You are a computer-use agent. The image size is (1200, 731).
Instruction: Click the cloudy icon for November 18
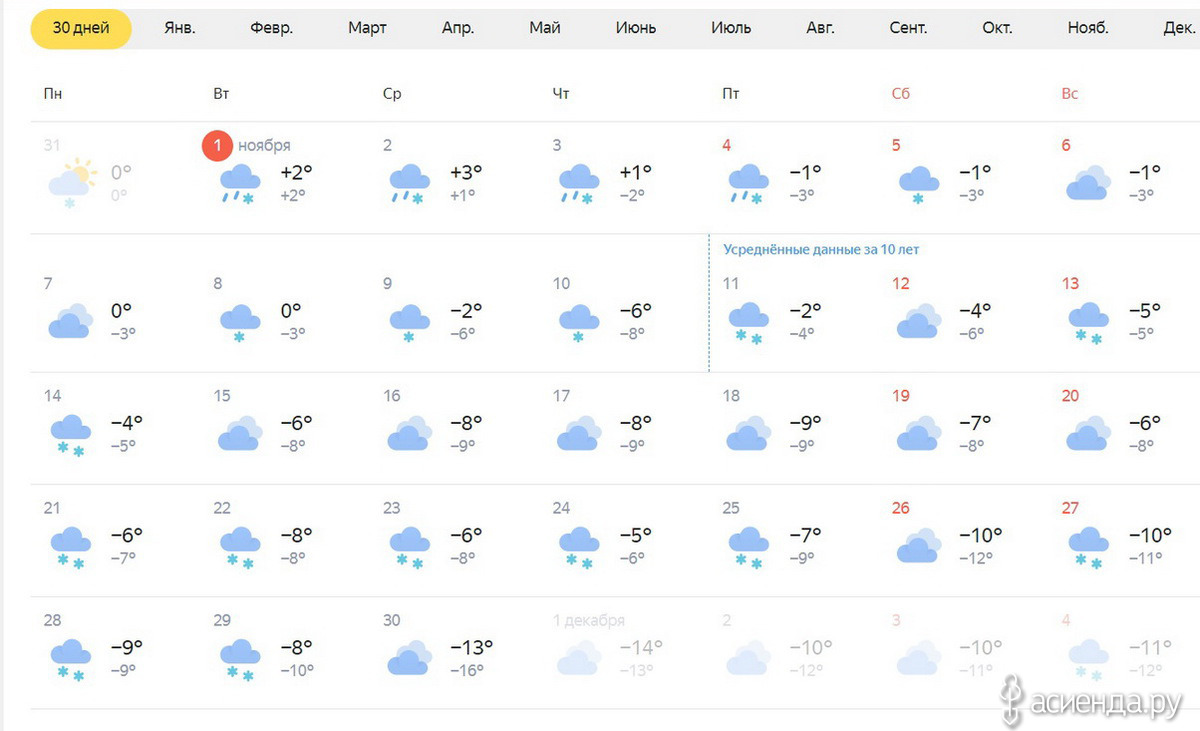750,433
